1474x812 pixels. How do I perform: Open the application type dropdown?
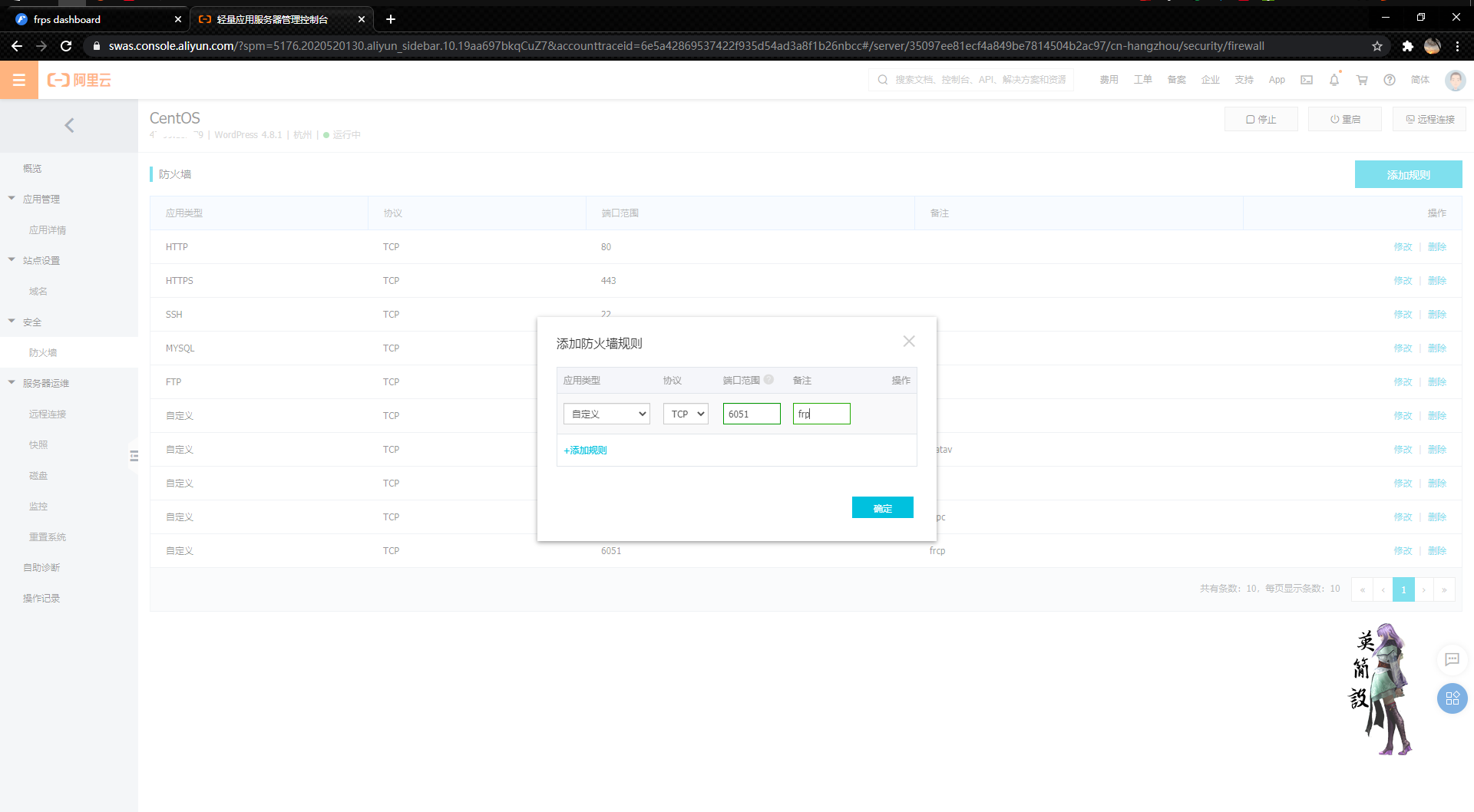(606, 414)
